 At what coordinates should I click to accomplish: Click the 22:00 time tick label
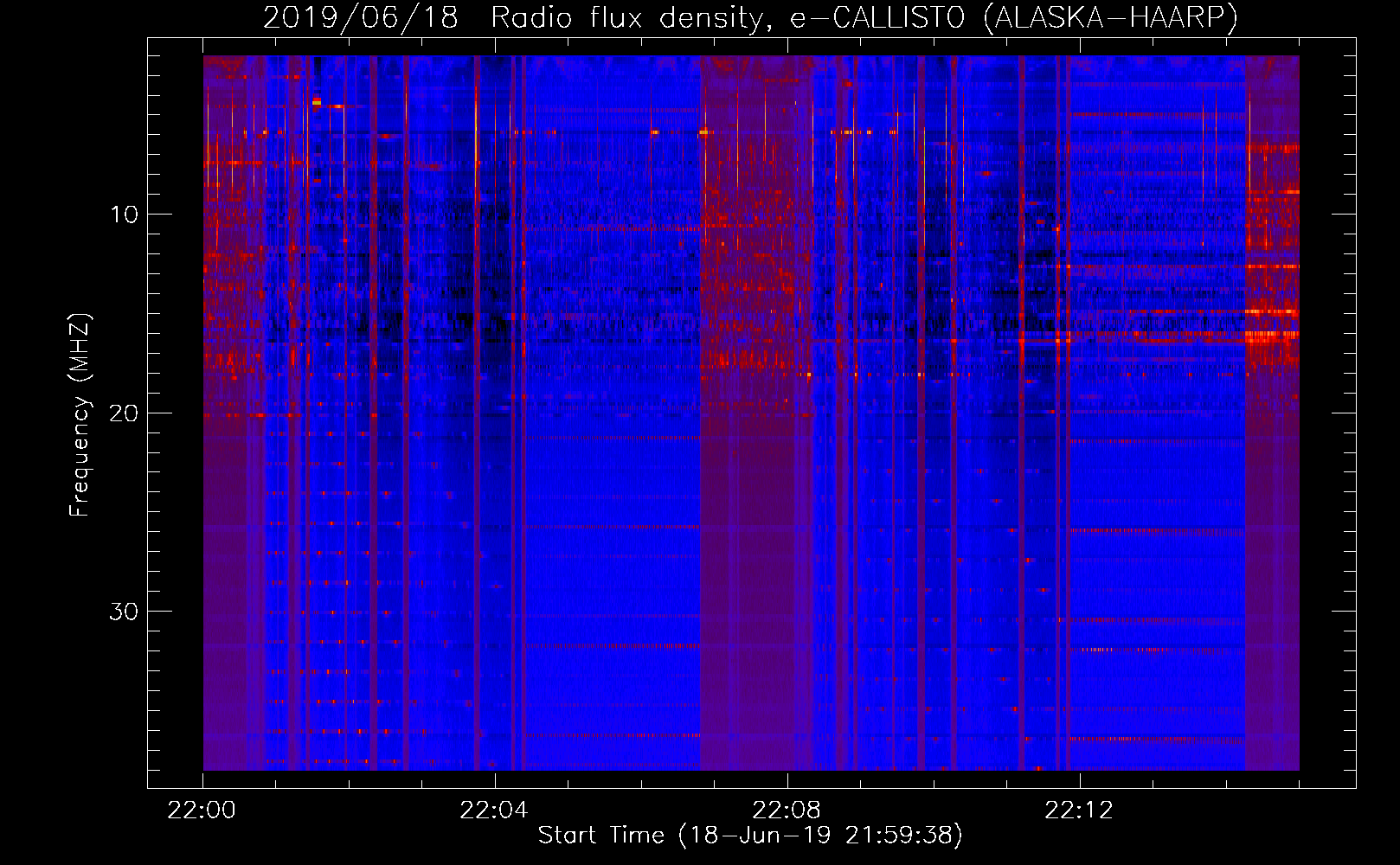coord(202,811)
